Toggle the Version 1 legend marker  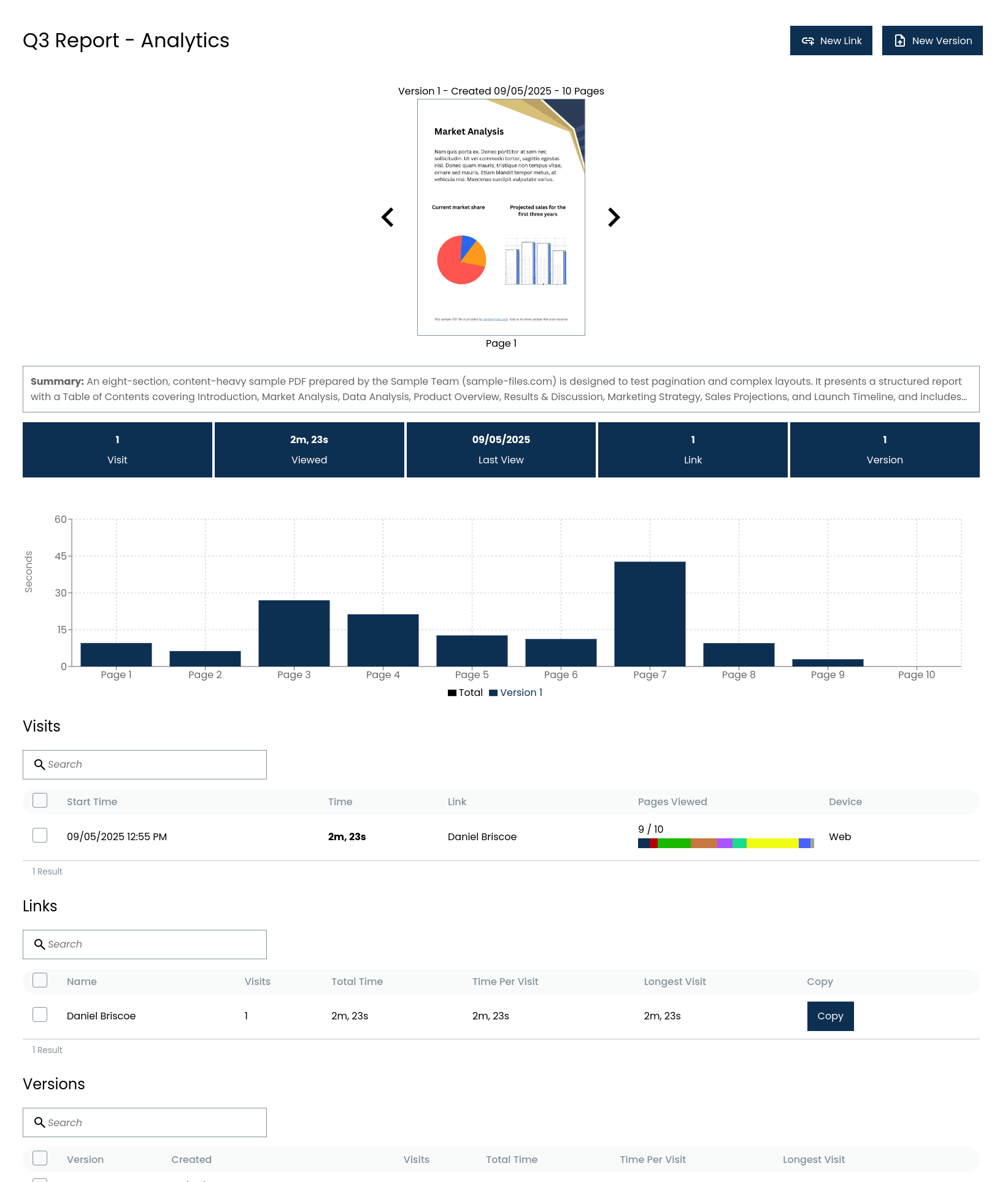[x=493, y=693]
